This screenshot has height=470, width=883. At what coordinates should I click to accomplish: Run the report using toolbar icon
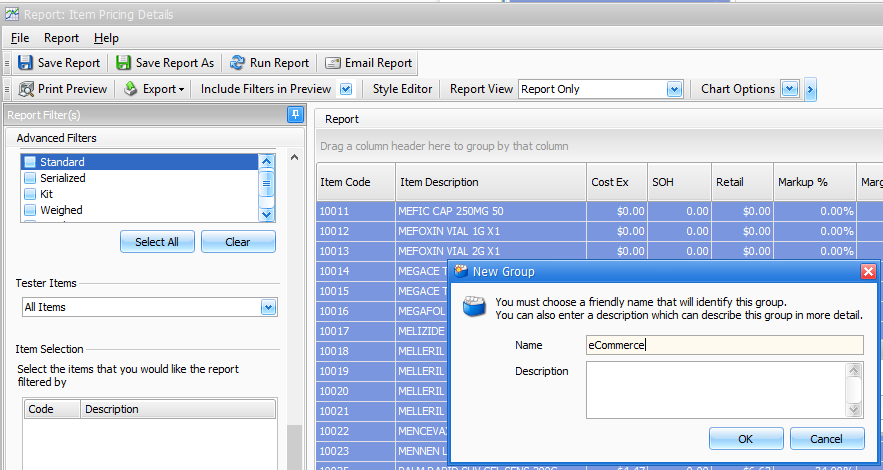coord(237,63)
